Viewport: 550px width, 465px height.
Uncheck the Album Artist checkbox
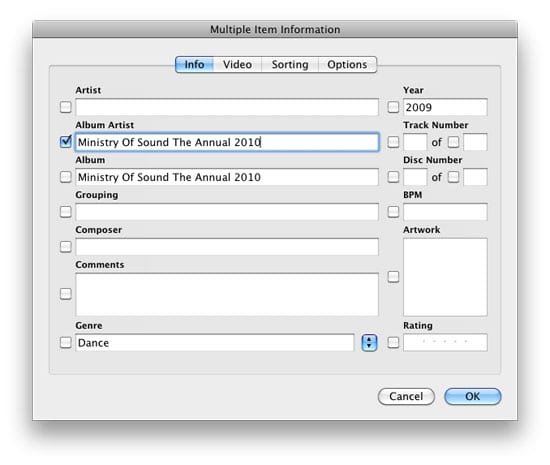tap(66, 142)
